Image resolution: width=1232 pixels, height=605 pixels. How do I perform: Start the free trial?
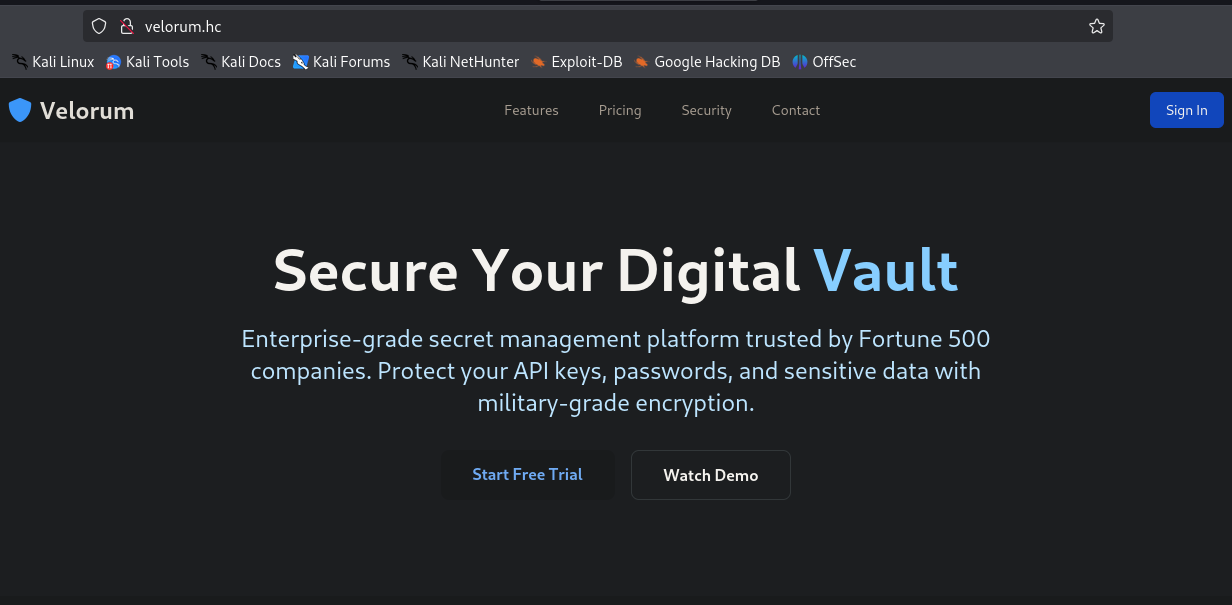click(x=528, y=475)
